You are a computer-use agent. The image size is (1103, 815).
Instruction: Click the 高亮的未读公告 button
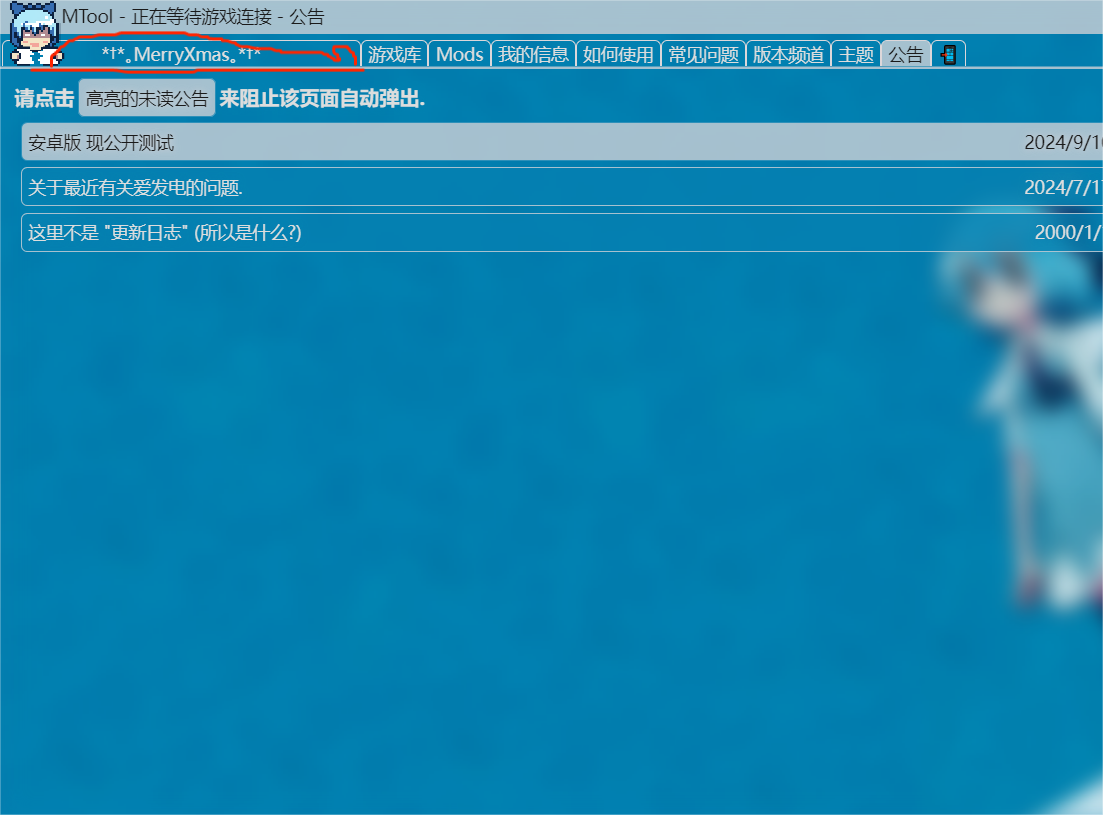coord(147,98)
